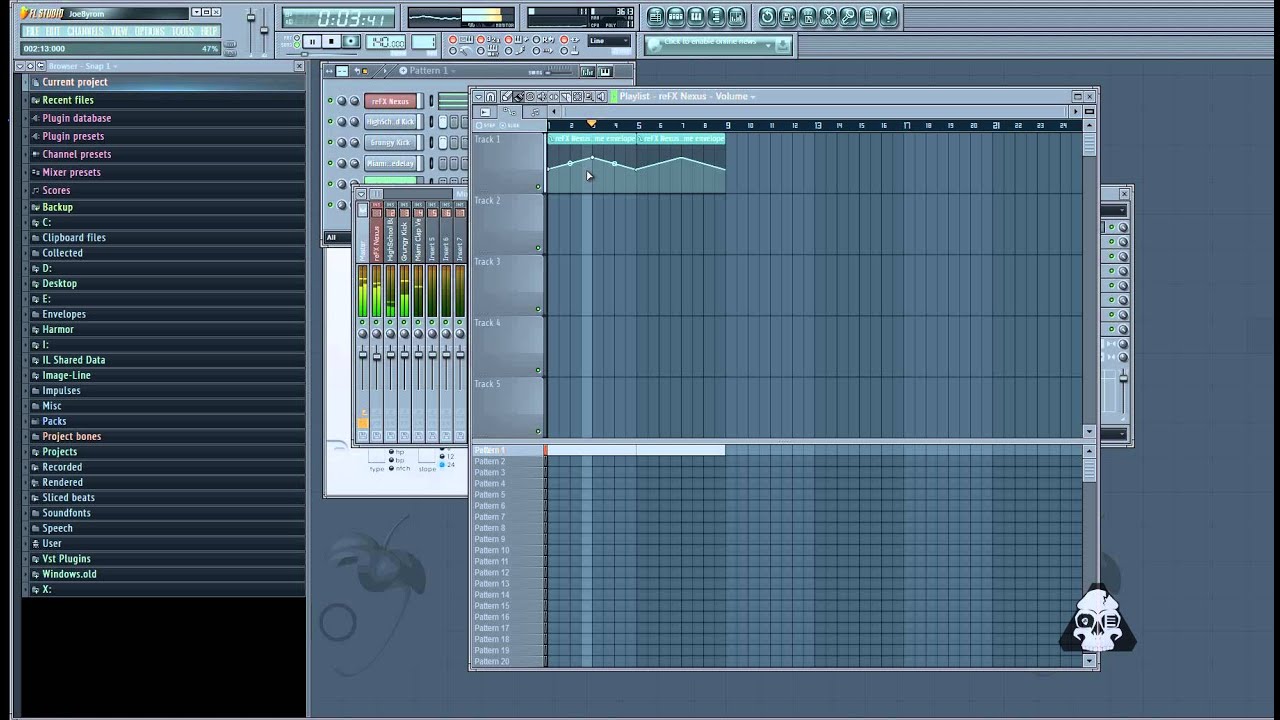Open the Playlist options dropdown arrow
Image resolution: width=1280 pixels, height=720 pixels.
(x=478, y=96)
